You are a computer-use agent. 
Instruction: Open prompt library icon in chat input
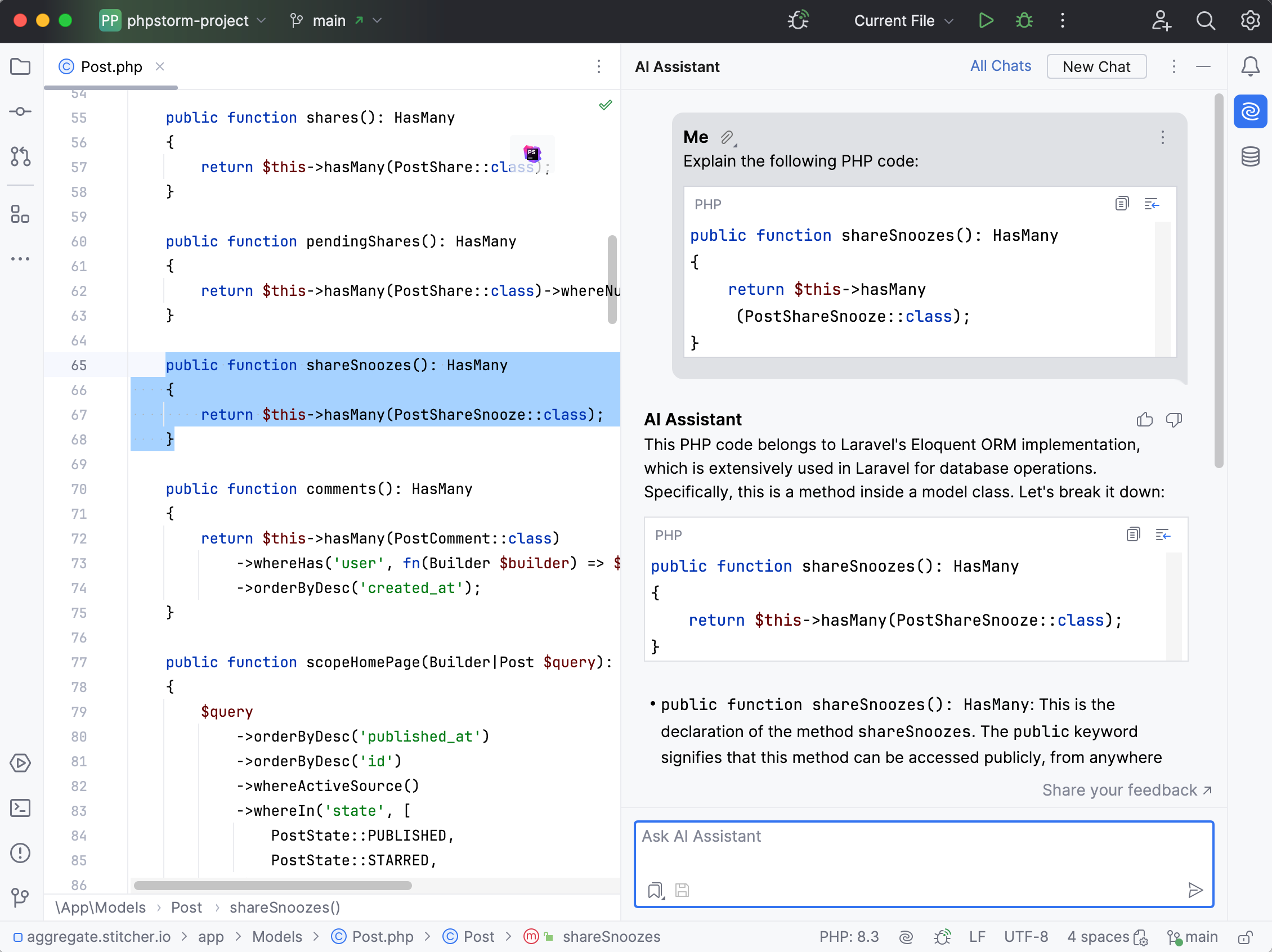coord(656,891)
